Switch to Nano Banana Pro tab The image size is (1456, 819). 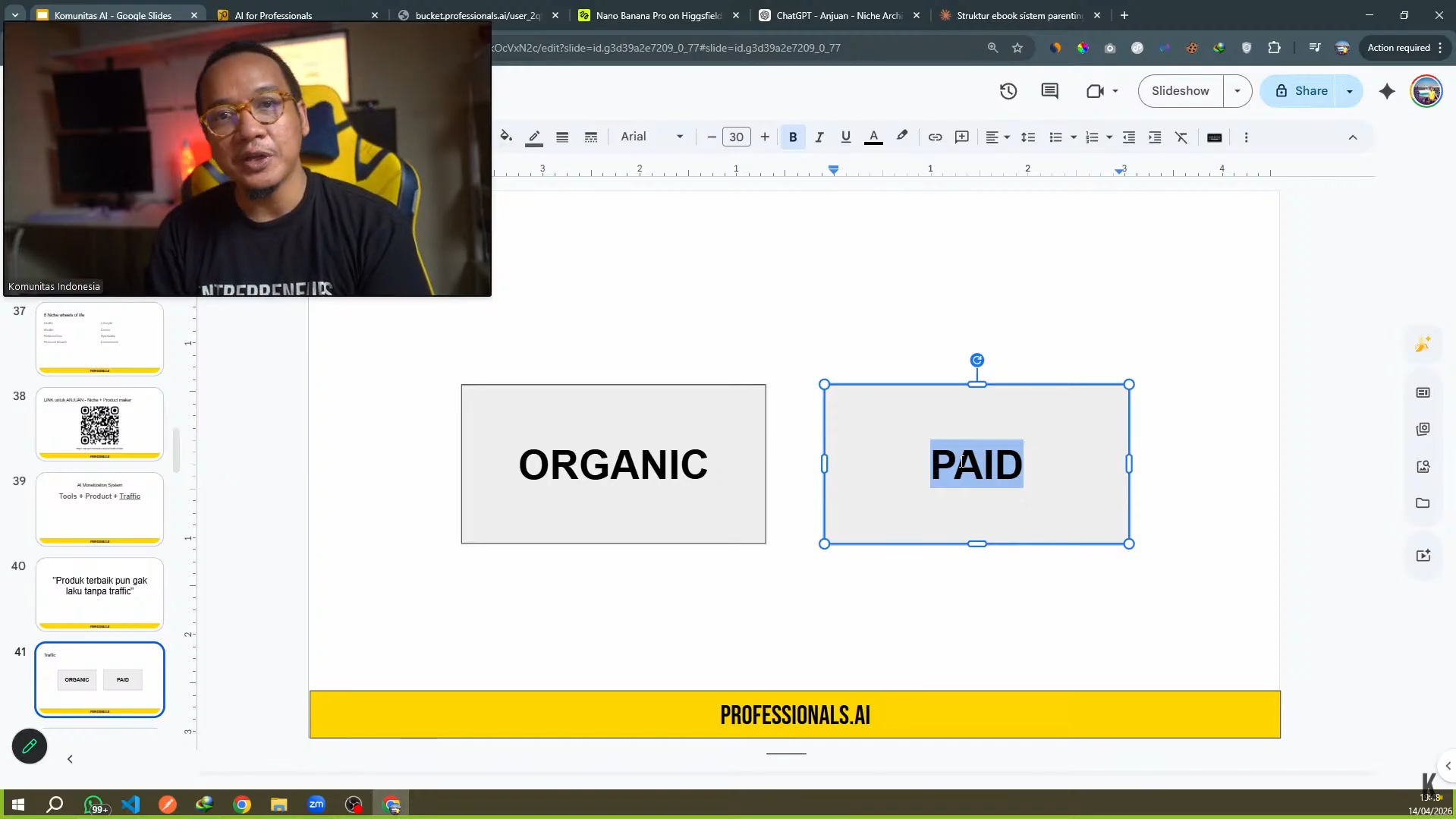click(x=659, y=15)
